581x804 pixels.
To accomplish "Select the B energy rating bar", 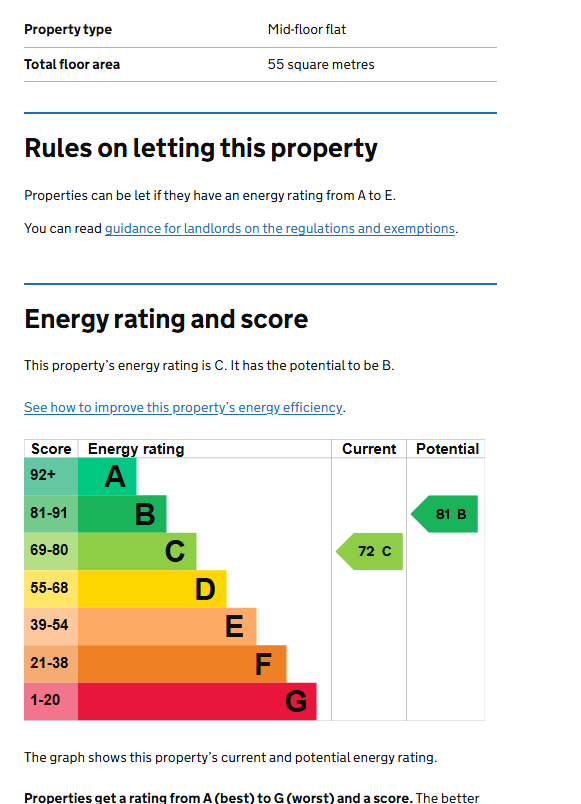I will 122,514.
